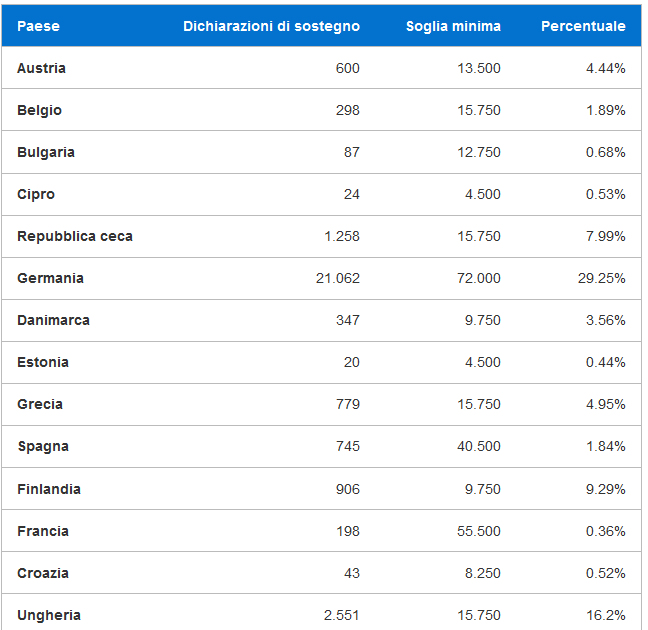Click Finlandia's 9.29% percentage value
Viewport: 648px width, 630px height.
point(605,489)
